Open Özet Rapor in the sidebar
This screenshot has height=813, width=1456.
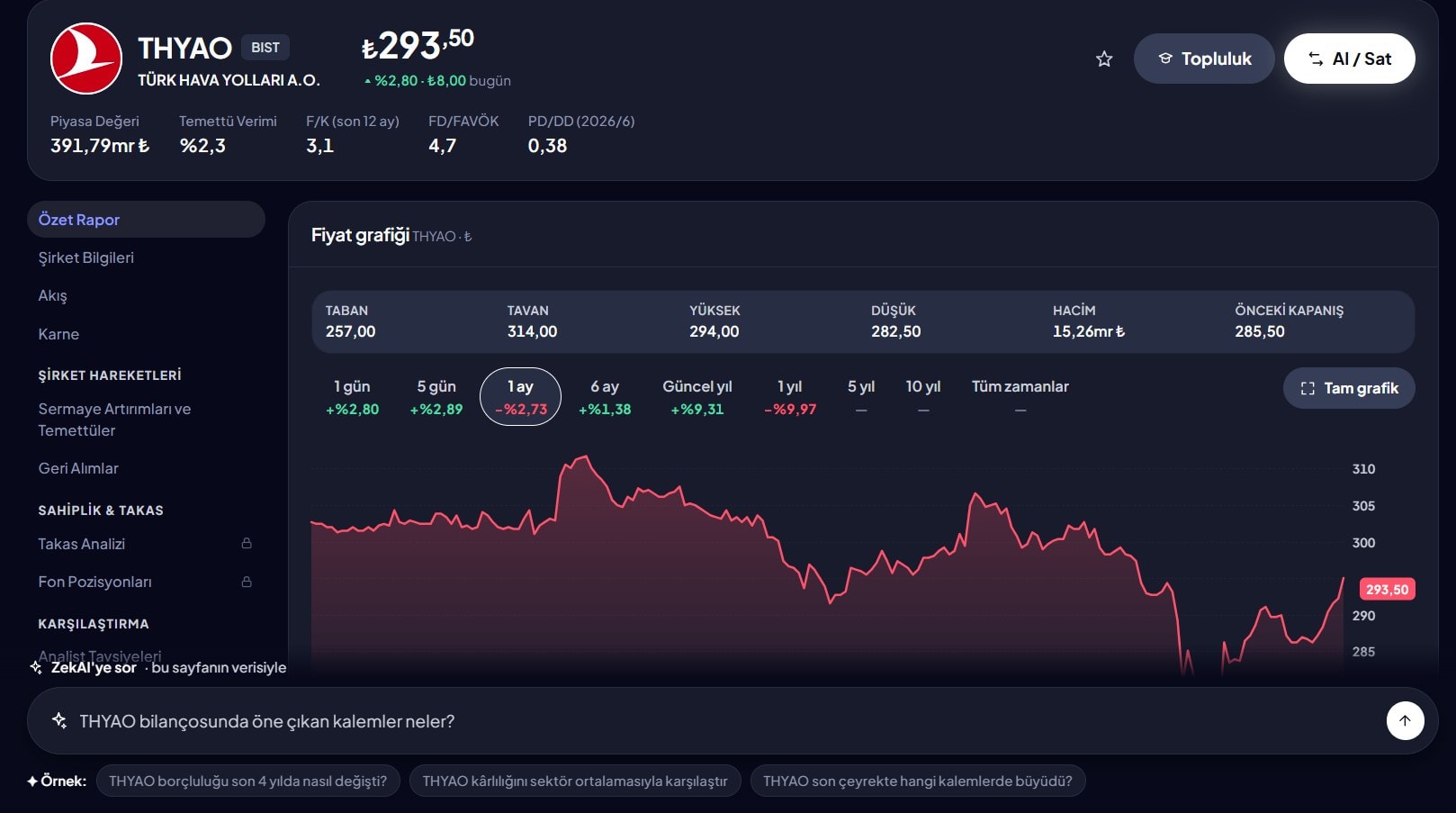146,220
